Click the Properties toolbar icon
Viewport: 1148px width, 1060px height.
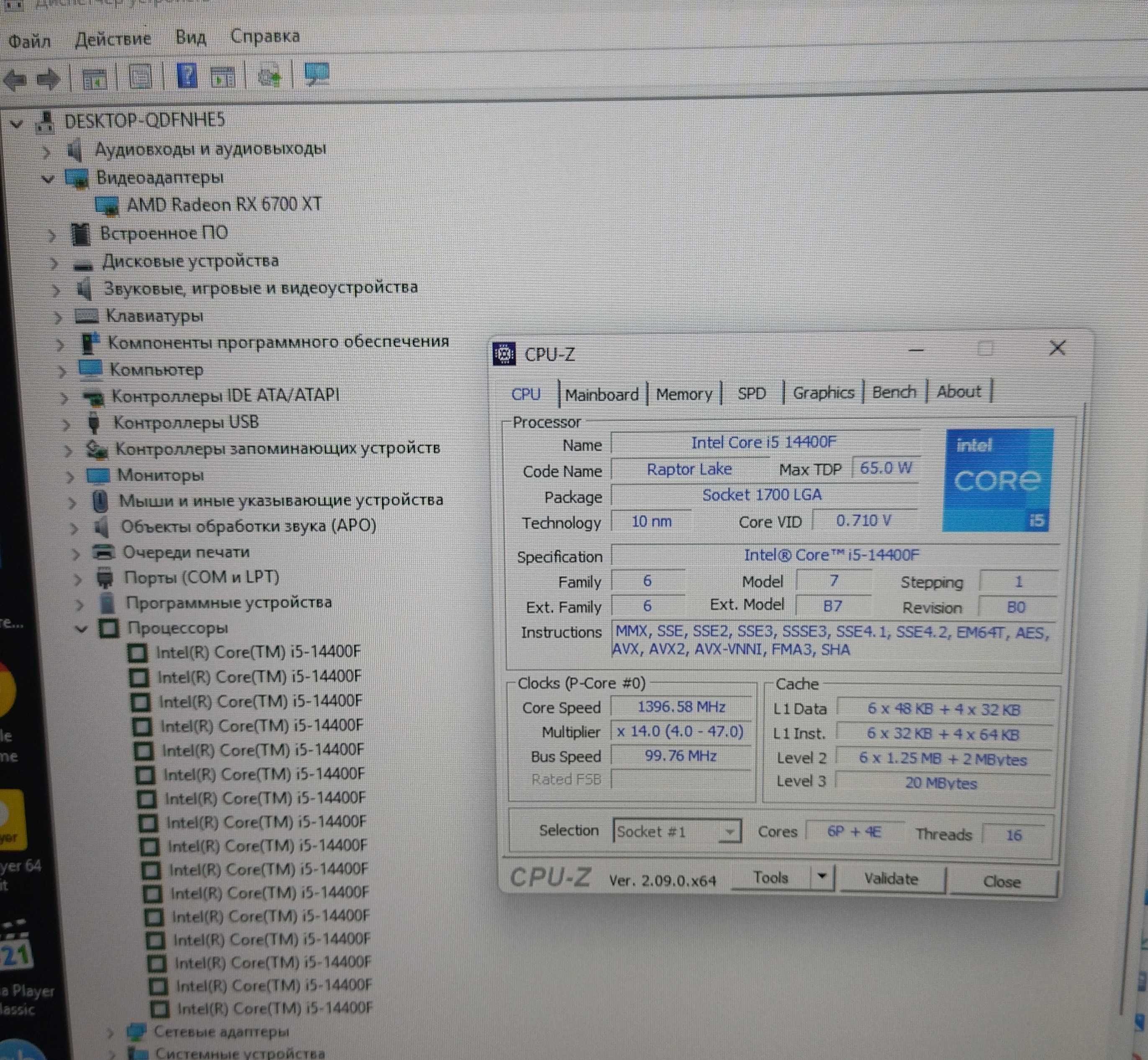(x=141, y=77)
